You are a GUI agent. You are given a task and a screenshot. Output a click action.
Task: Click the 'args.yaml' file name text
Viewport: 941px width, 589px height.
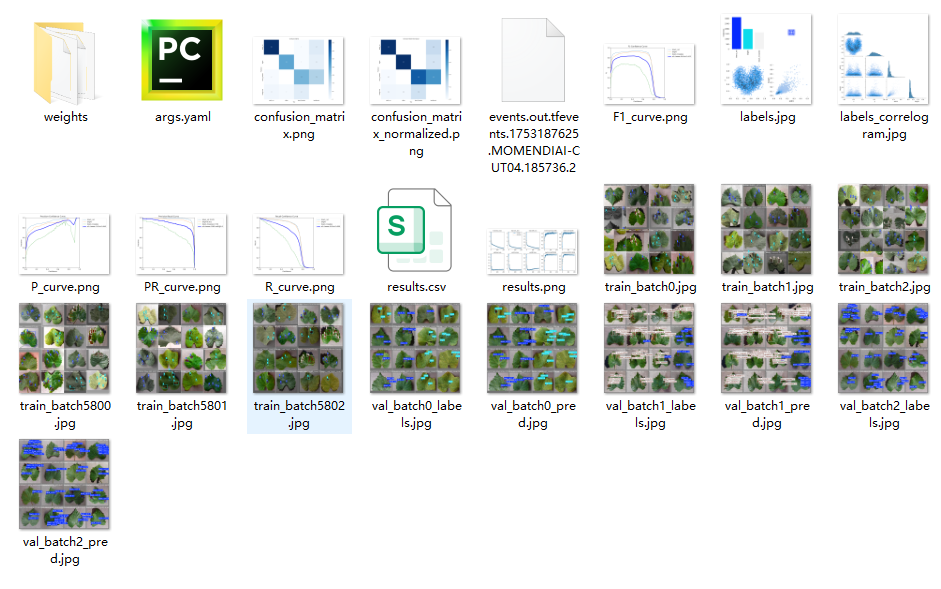click(x=183, y=117)
